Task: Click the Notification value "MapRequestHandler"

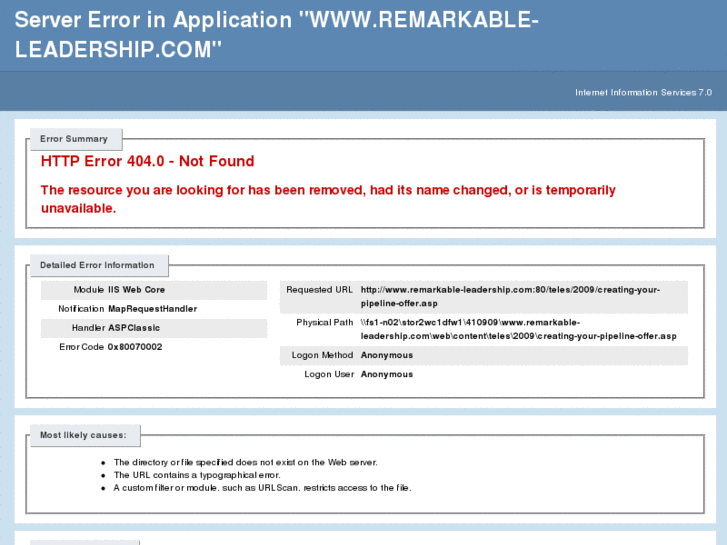Action: (153, 309)
